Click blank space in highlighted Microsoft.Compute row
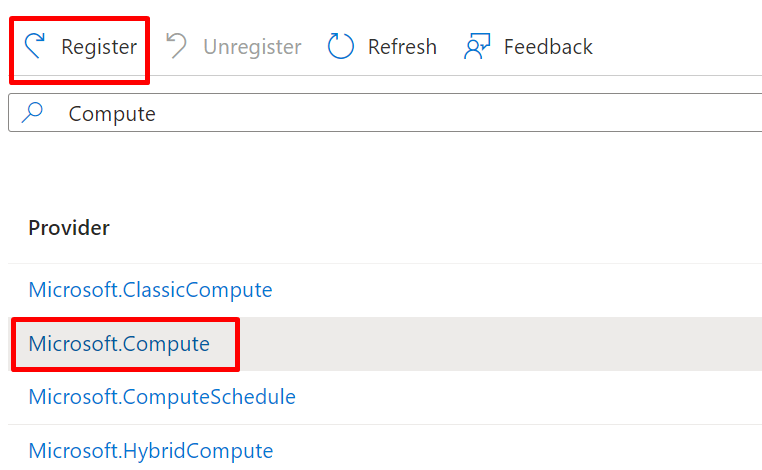Viewport: 762px width, 470px height. (x=501, y=344)
